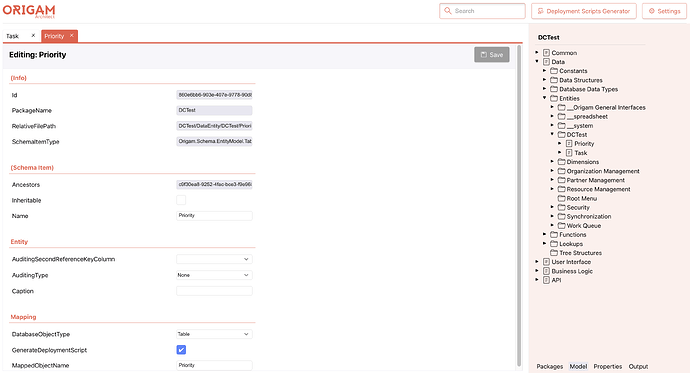Collapse the Entities folder arrow
Viewport: 690px width, 373px height.
(544, 98)
